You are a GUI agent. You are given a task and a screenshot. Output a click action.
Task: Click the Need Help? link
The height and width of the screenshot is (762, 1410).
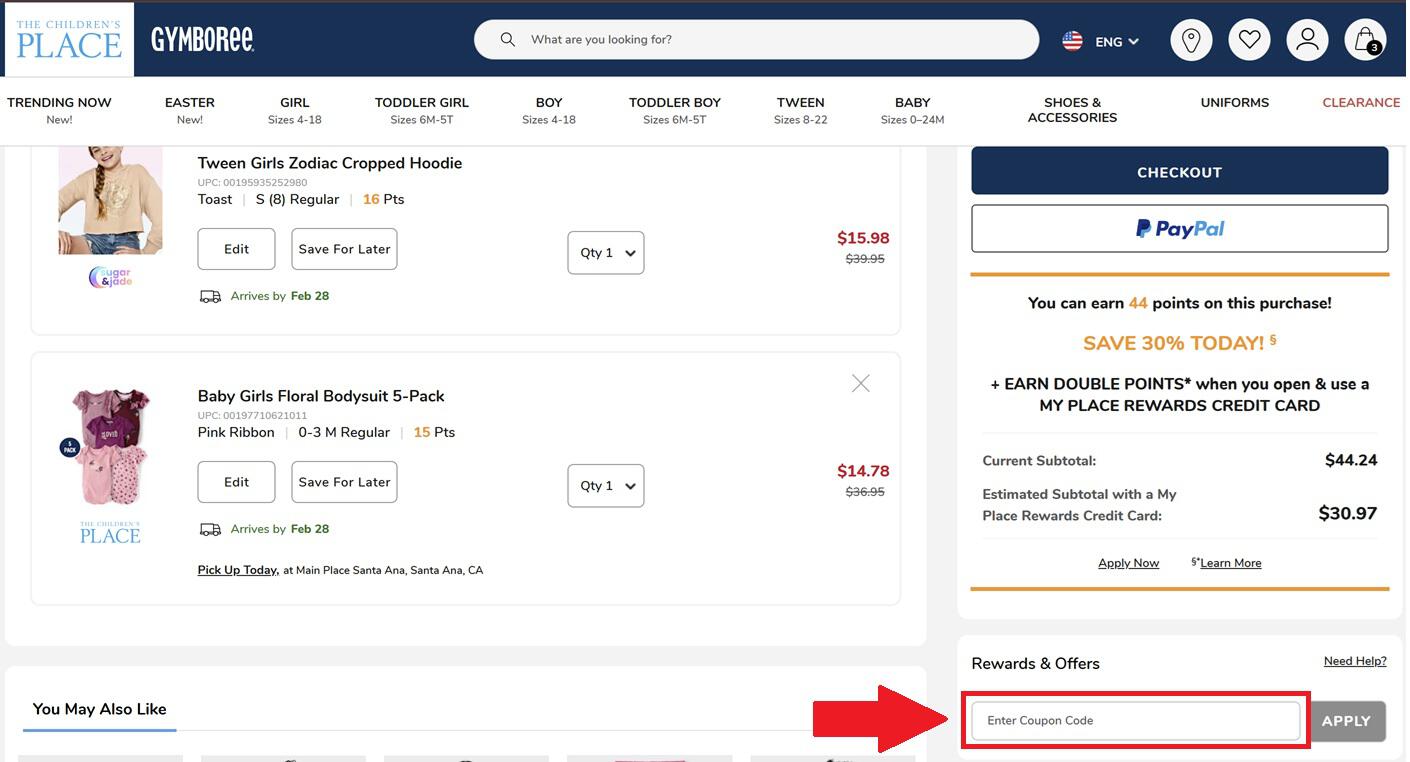point(1355,661)
